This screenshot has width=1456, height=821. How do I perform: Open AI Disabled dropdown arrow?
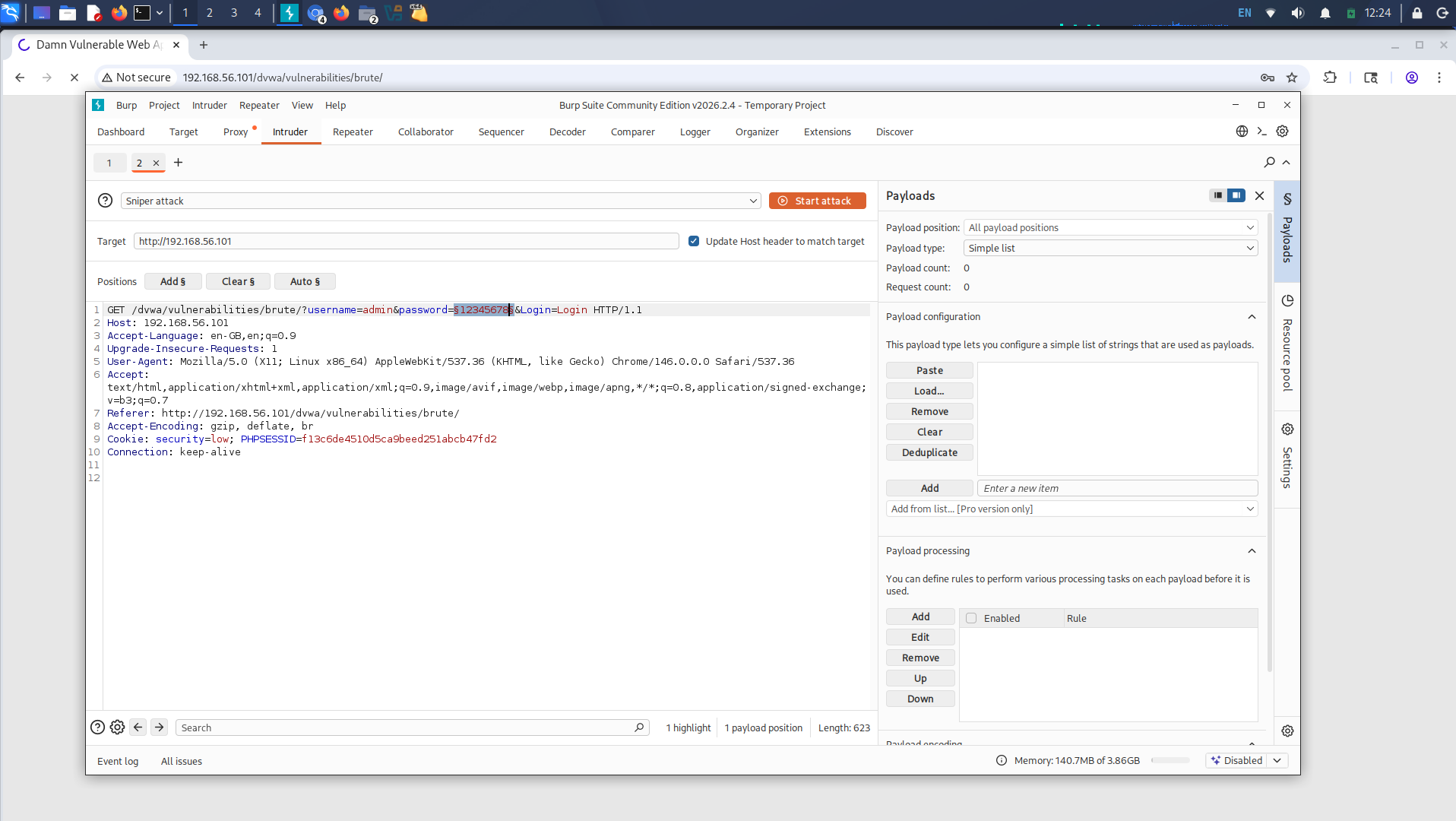coord(1277,760)
